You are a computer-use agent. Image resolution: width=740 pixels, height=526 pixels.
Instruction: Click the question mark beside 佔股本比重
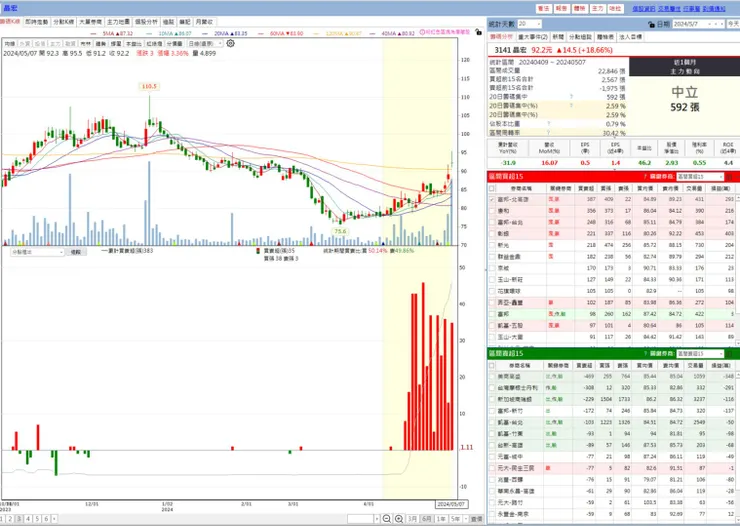tap(548, 124)
